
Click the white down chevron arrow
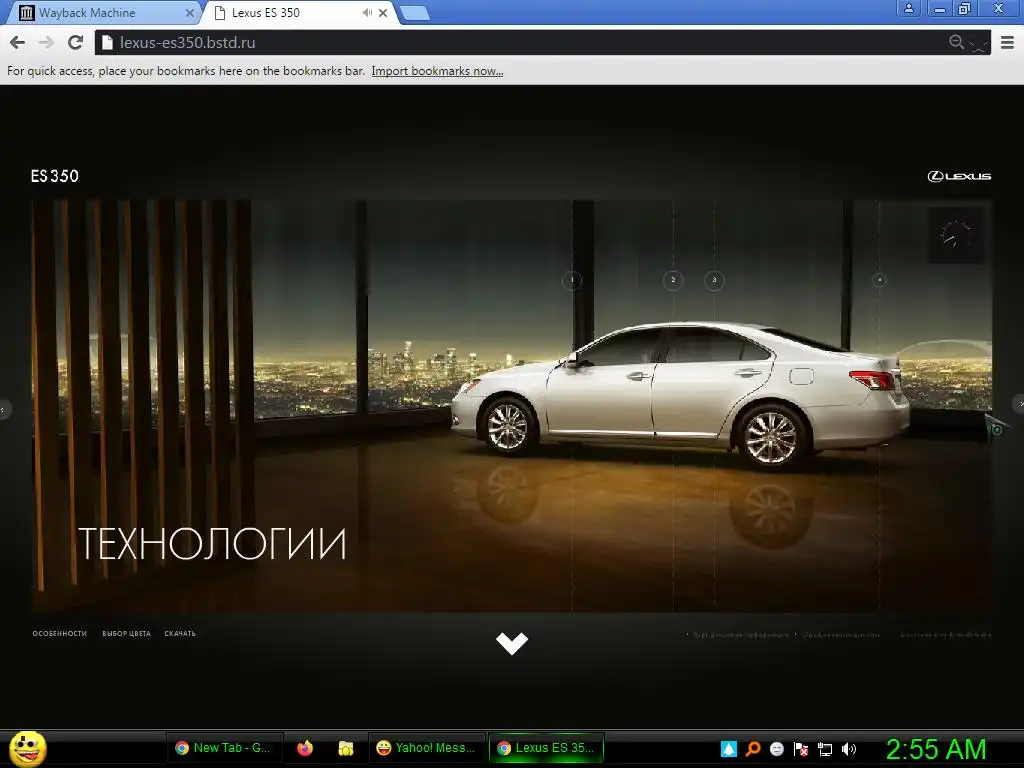512,643
